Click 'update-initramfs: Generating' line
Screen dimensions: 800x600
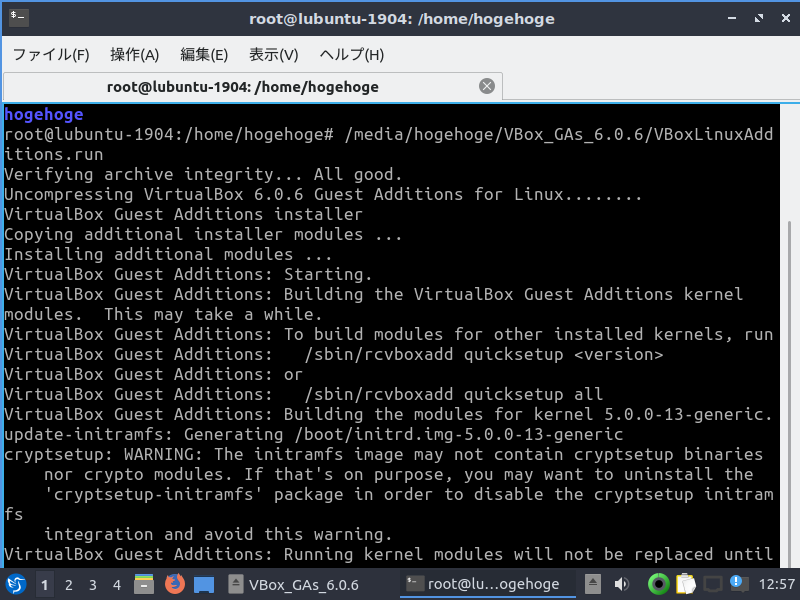click(x=314, y=435)
